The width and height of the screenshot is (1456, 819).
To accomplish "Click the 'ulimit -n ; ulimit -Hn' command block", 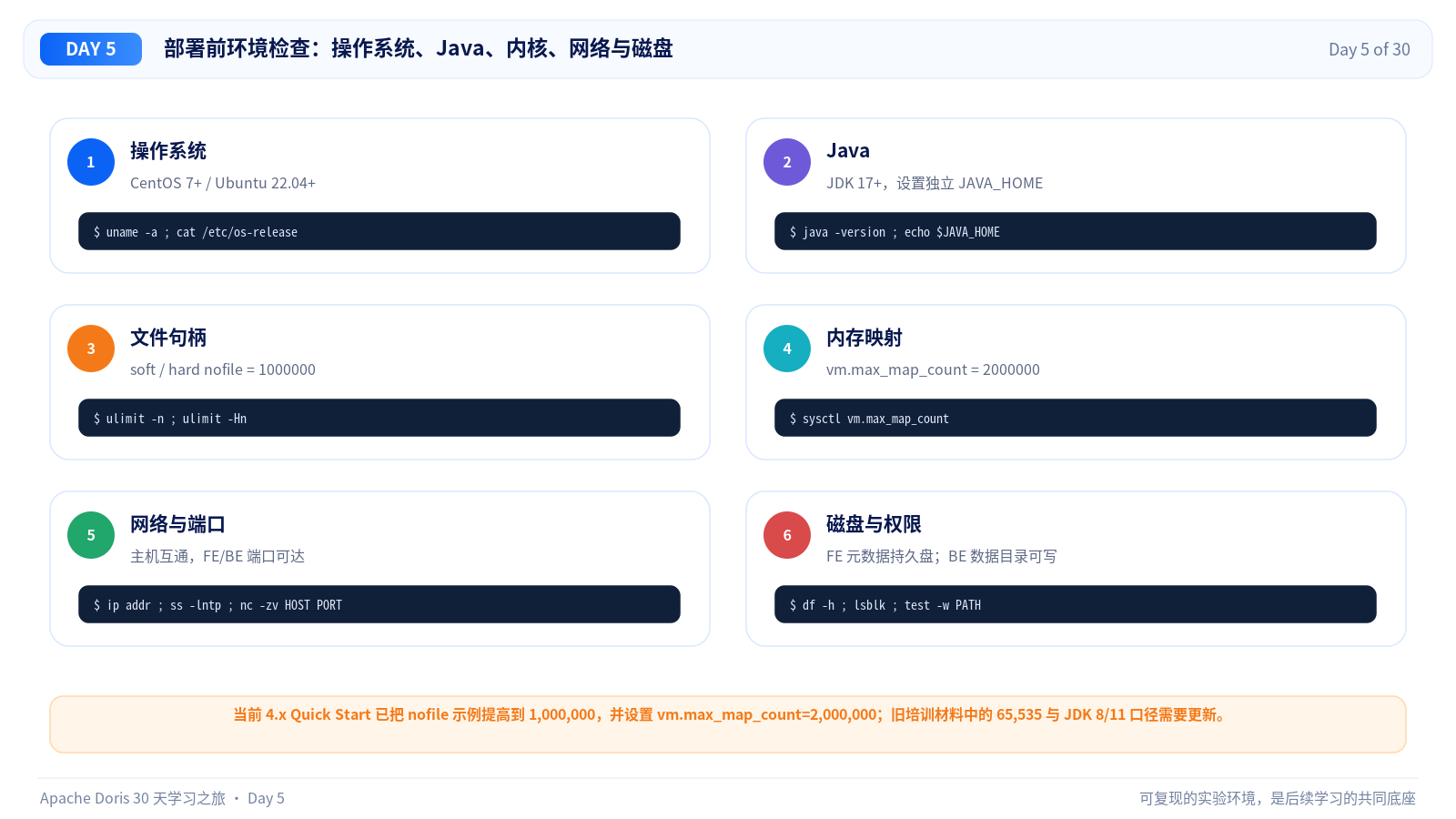I will [379, 418].
